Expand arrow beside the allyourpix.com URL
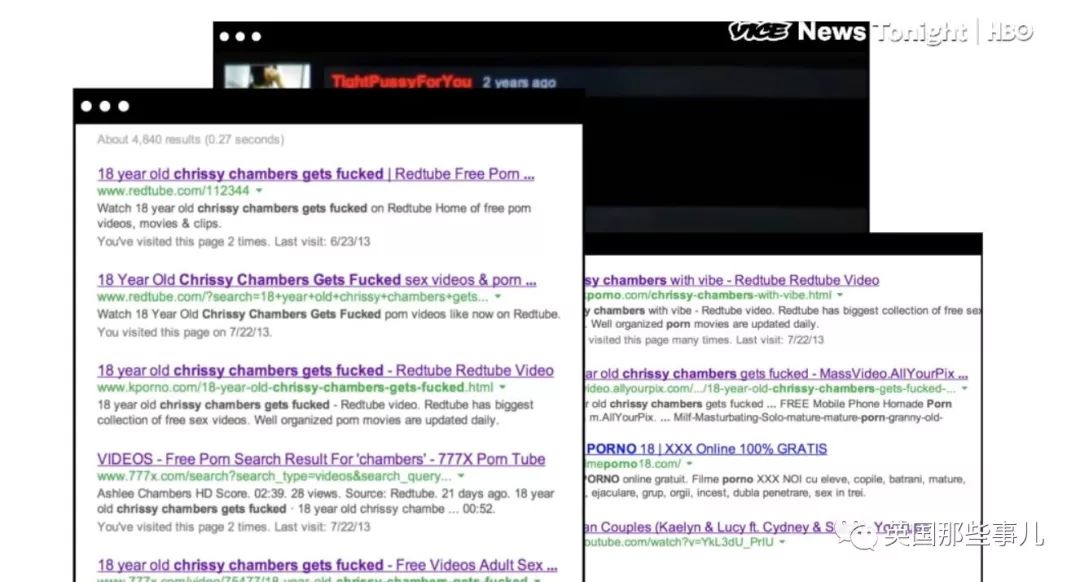This screenshot has width=1080, height=582. (x=964, y=388)
